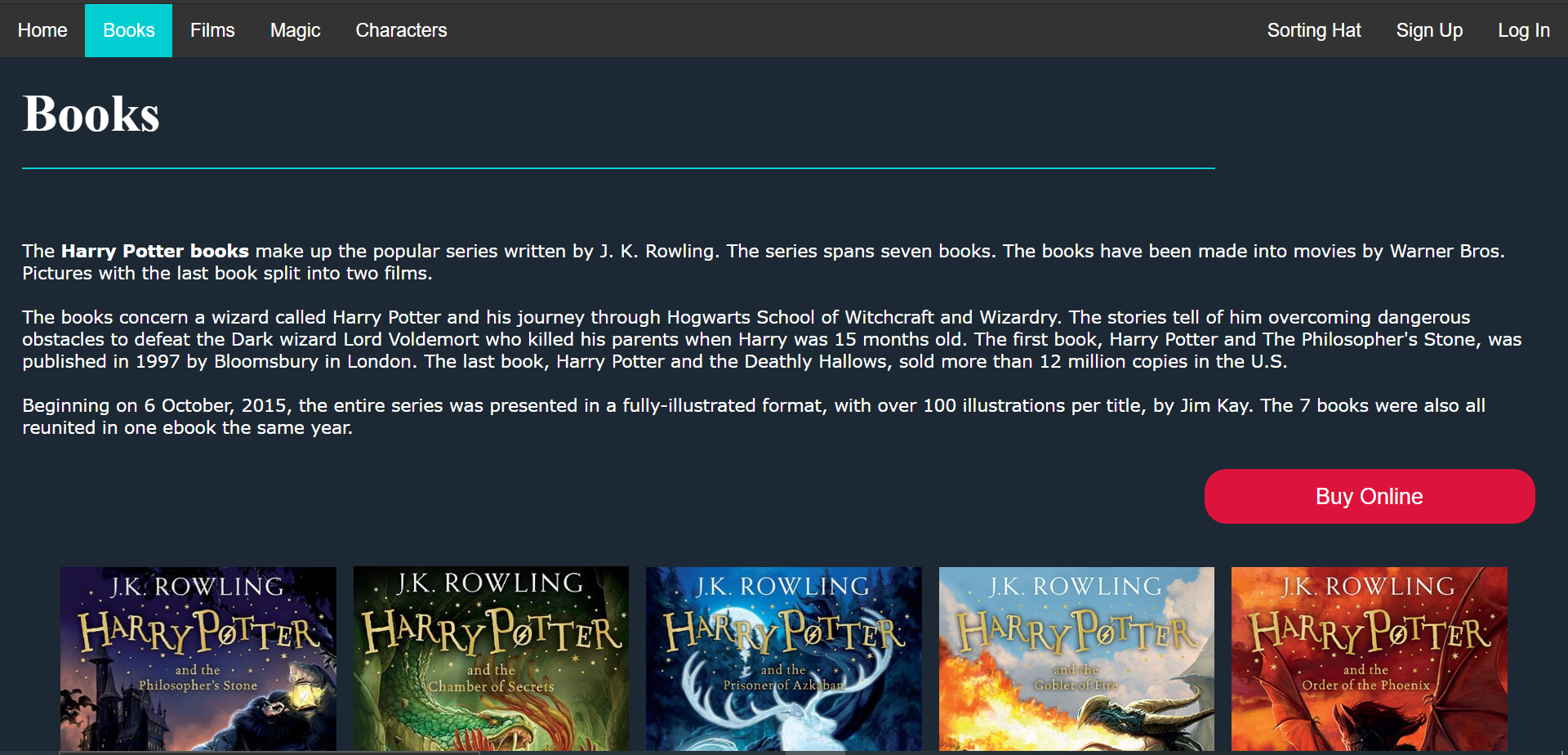Click the Books page heading
Viewport: 1568px width, 755px height.
90,114
